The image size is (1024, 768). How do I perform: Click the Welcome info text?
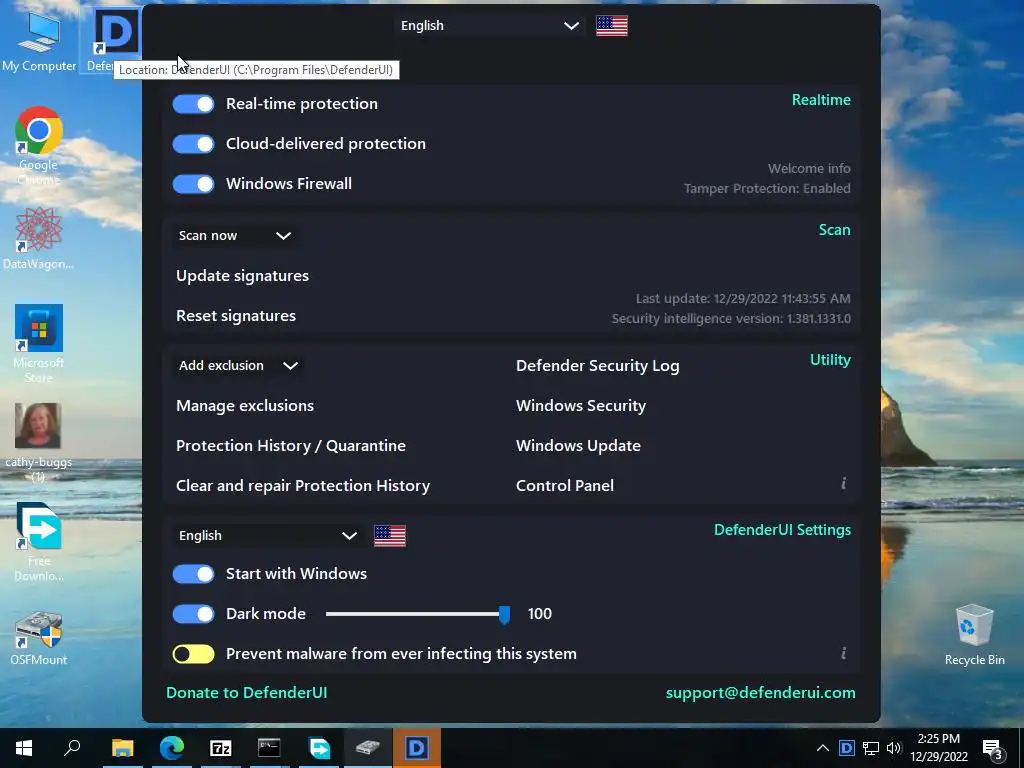coord(809,168)
